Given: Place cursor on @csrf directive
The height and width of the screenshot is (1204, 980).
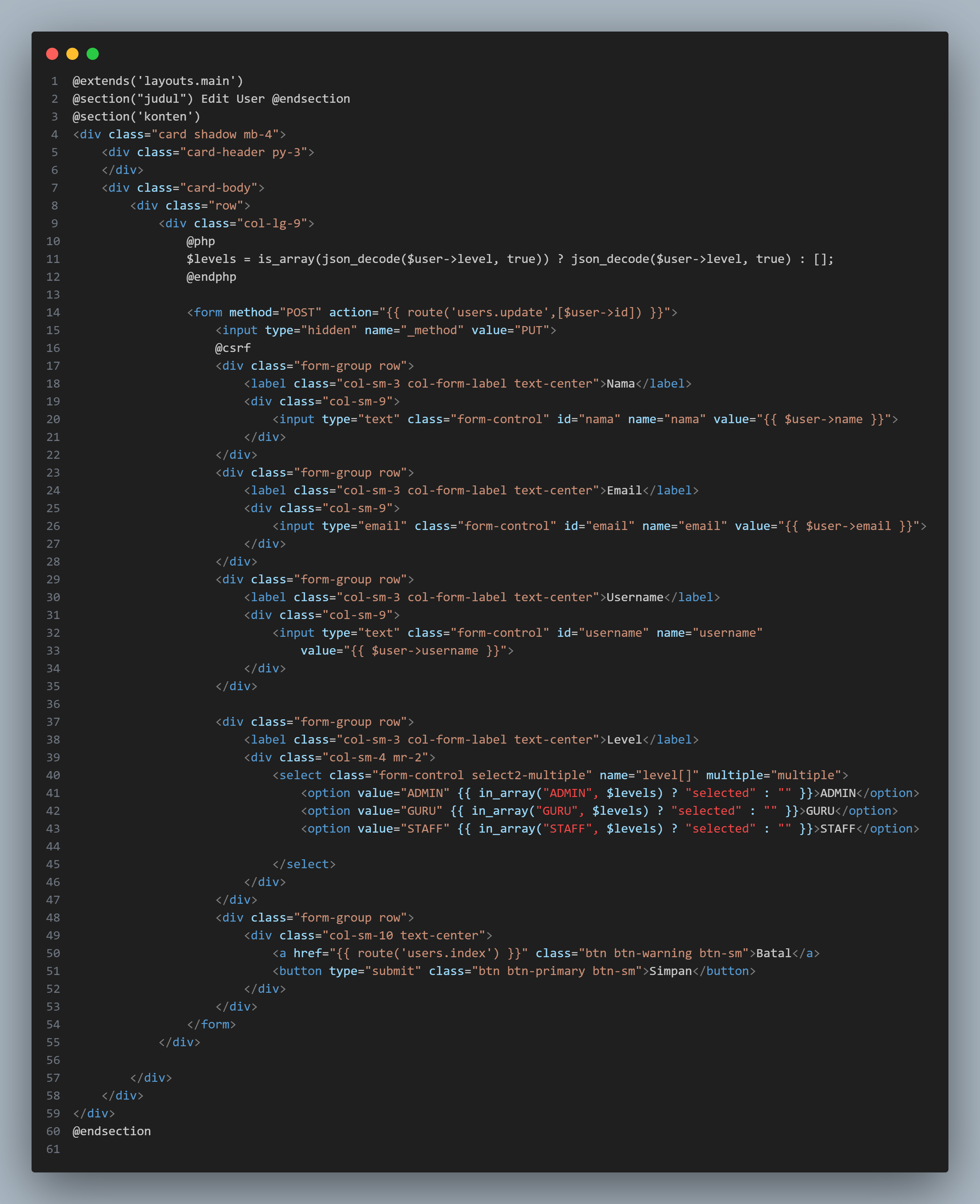Looking at the screenshot, I should pyautogui.click(x=233, y=348).
